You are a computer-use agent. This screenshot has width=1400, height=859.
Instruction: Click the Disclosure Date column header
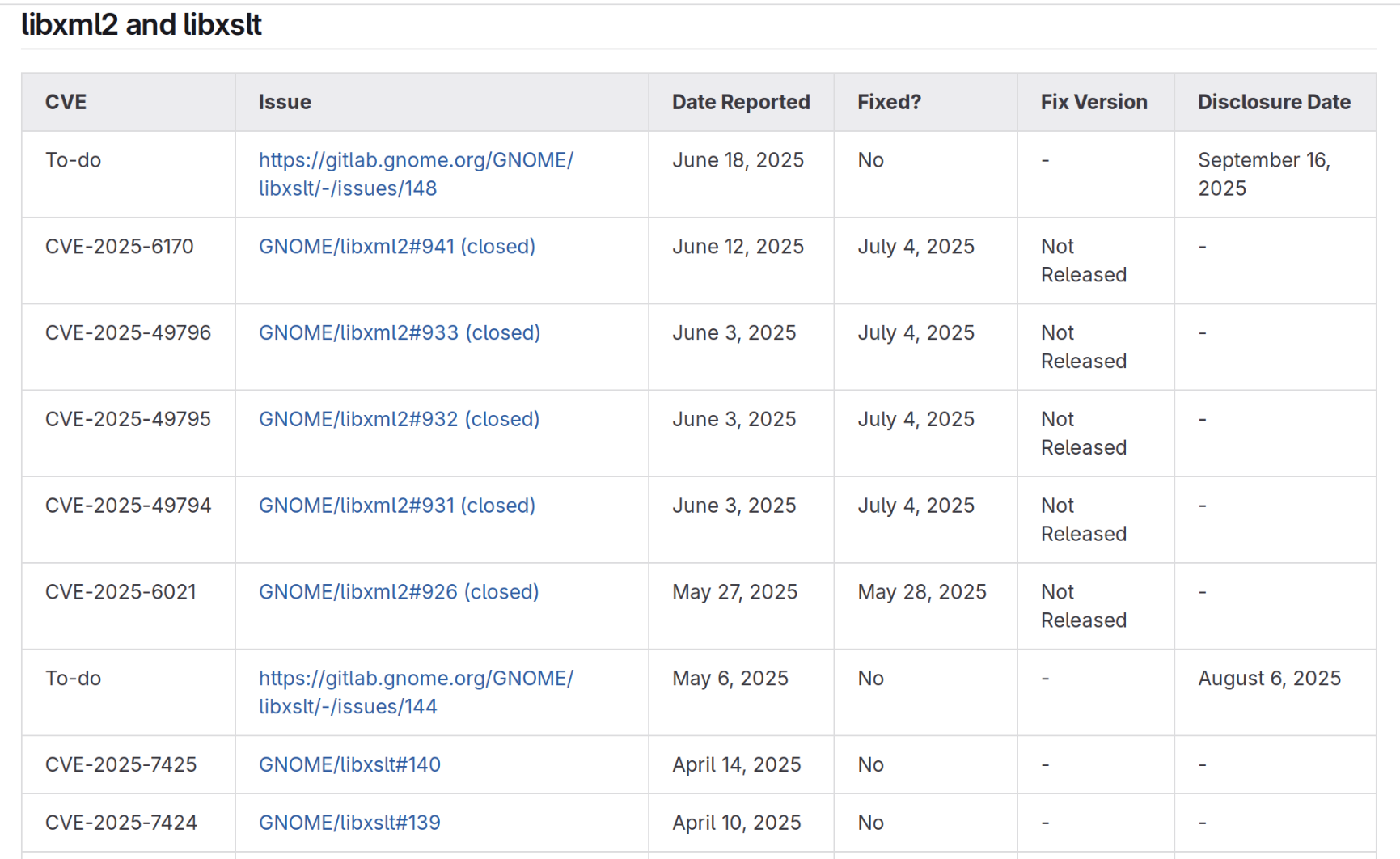point(1274,103)
